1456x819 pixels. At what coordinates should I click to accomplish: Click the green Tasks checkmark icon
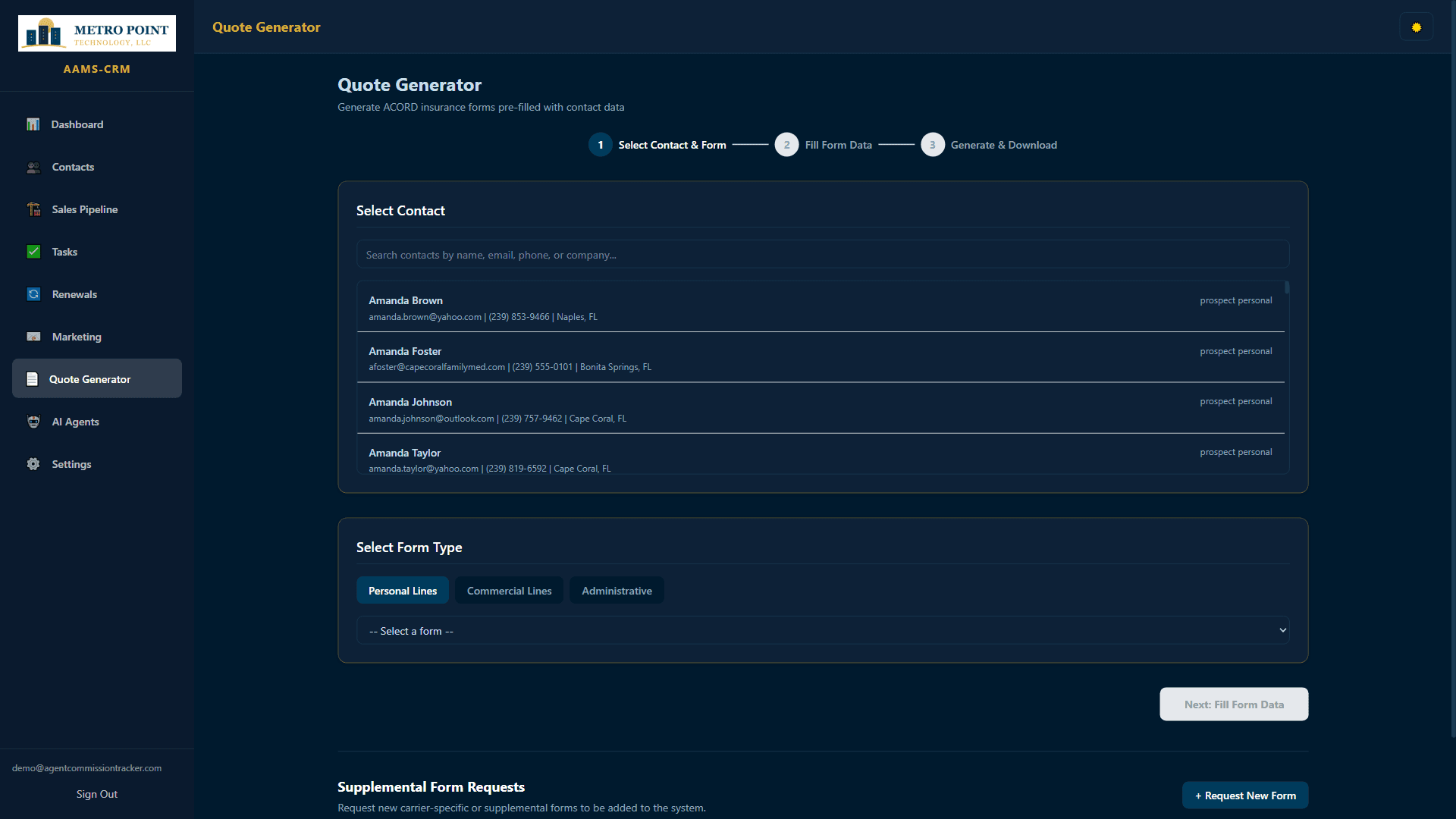point(33,252)
